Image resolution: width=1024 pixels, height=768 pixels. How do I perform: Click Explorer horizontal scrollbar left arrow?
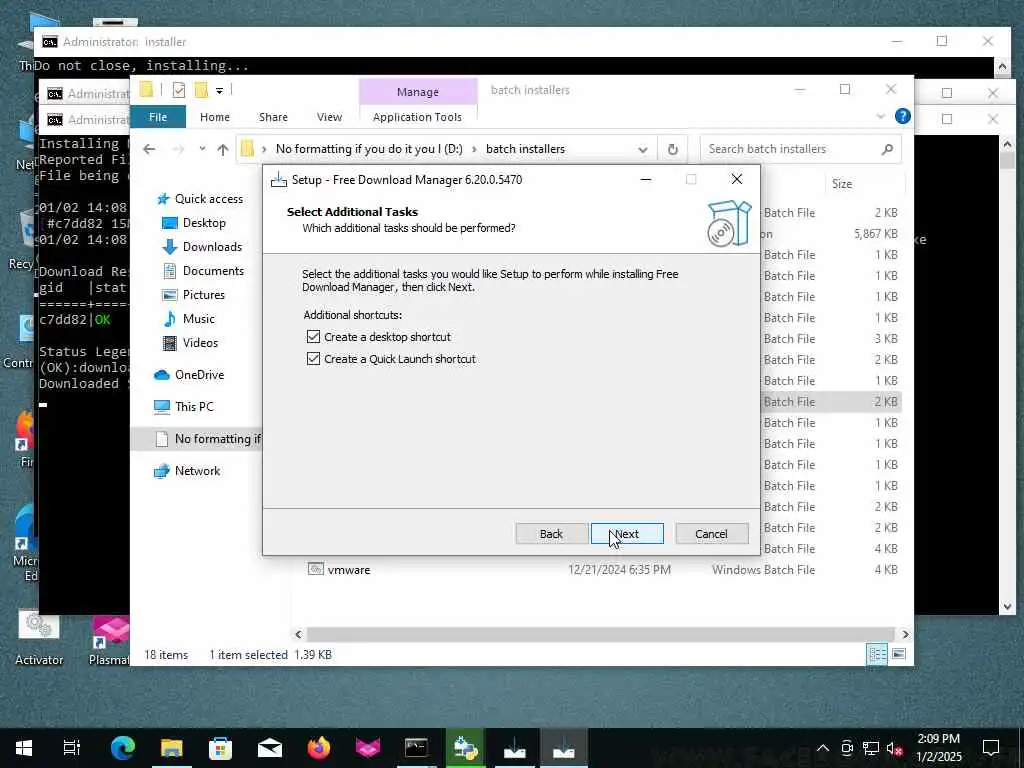(x=298, y=634)
